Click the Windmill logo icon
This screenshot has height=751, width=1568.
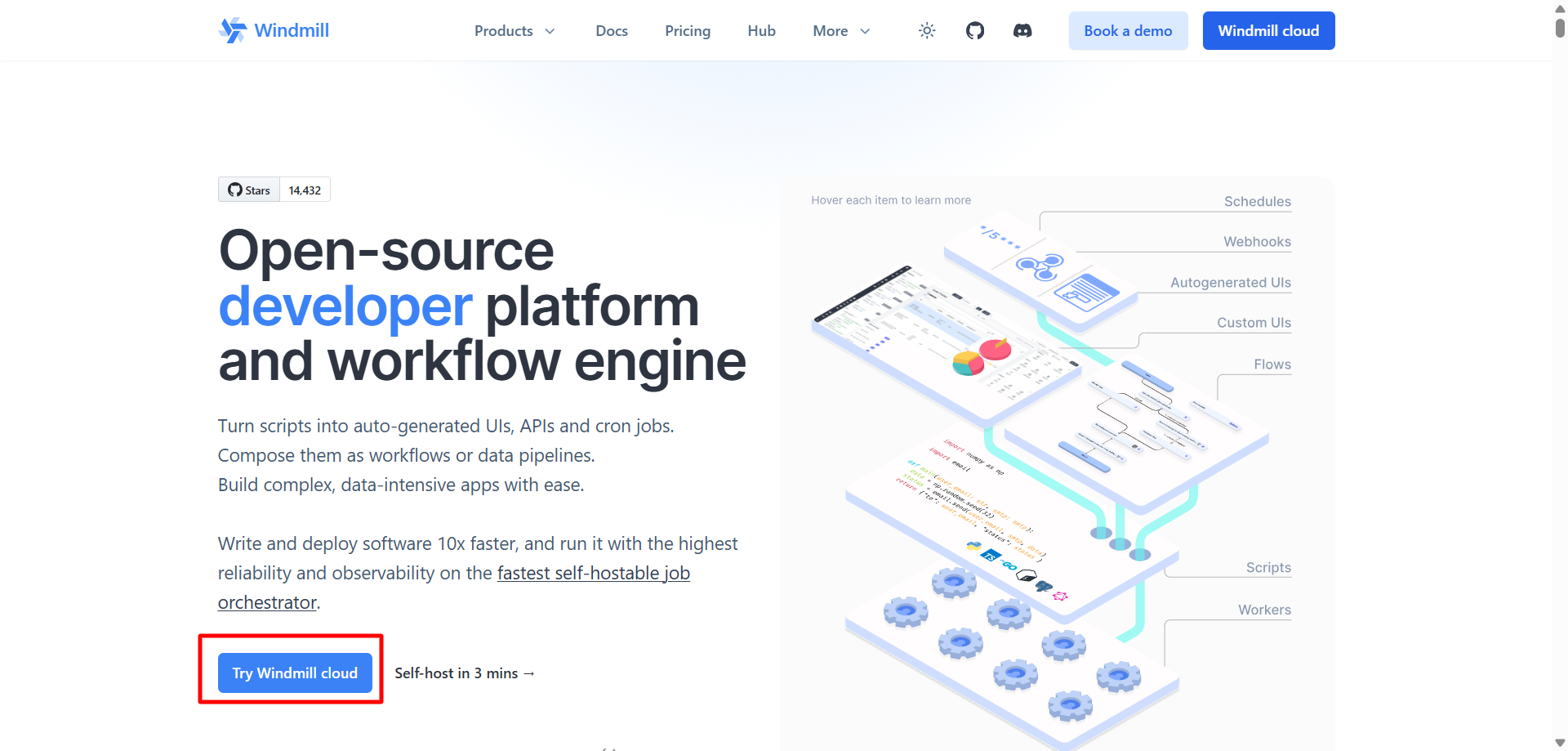click(x=233, y=30)
